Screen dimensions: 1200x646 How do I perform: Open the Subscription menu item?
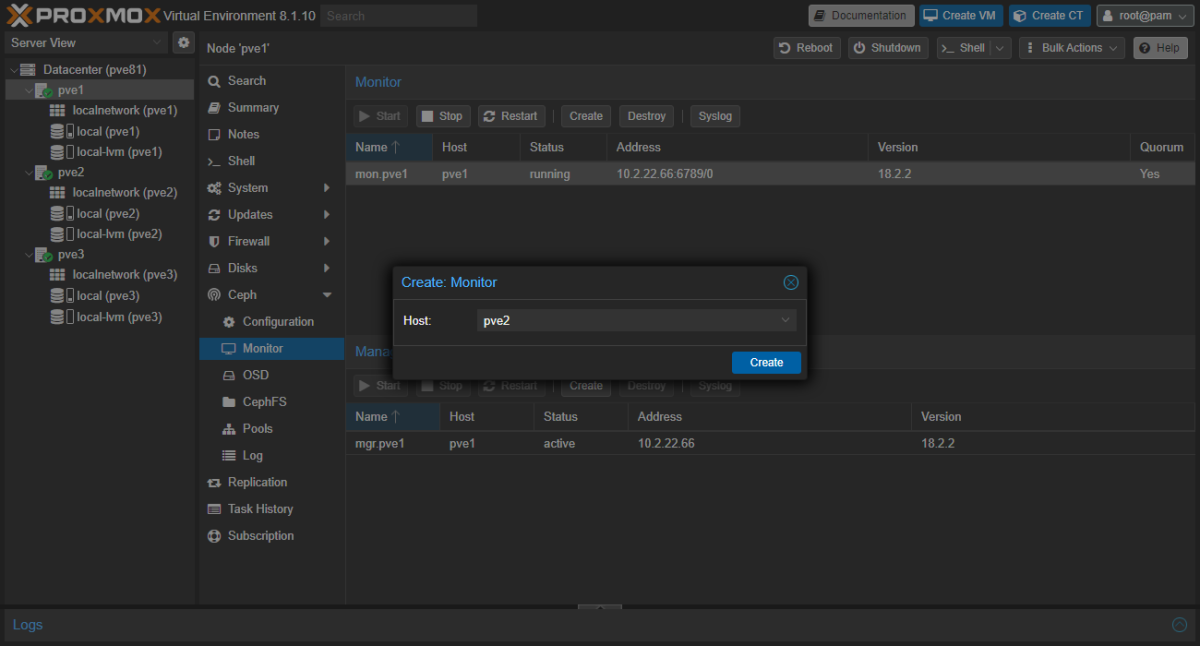point(271,536)
